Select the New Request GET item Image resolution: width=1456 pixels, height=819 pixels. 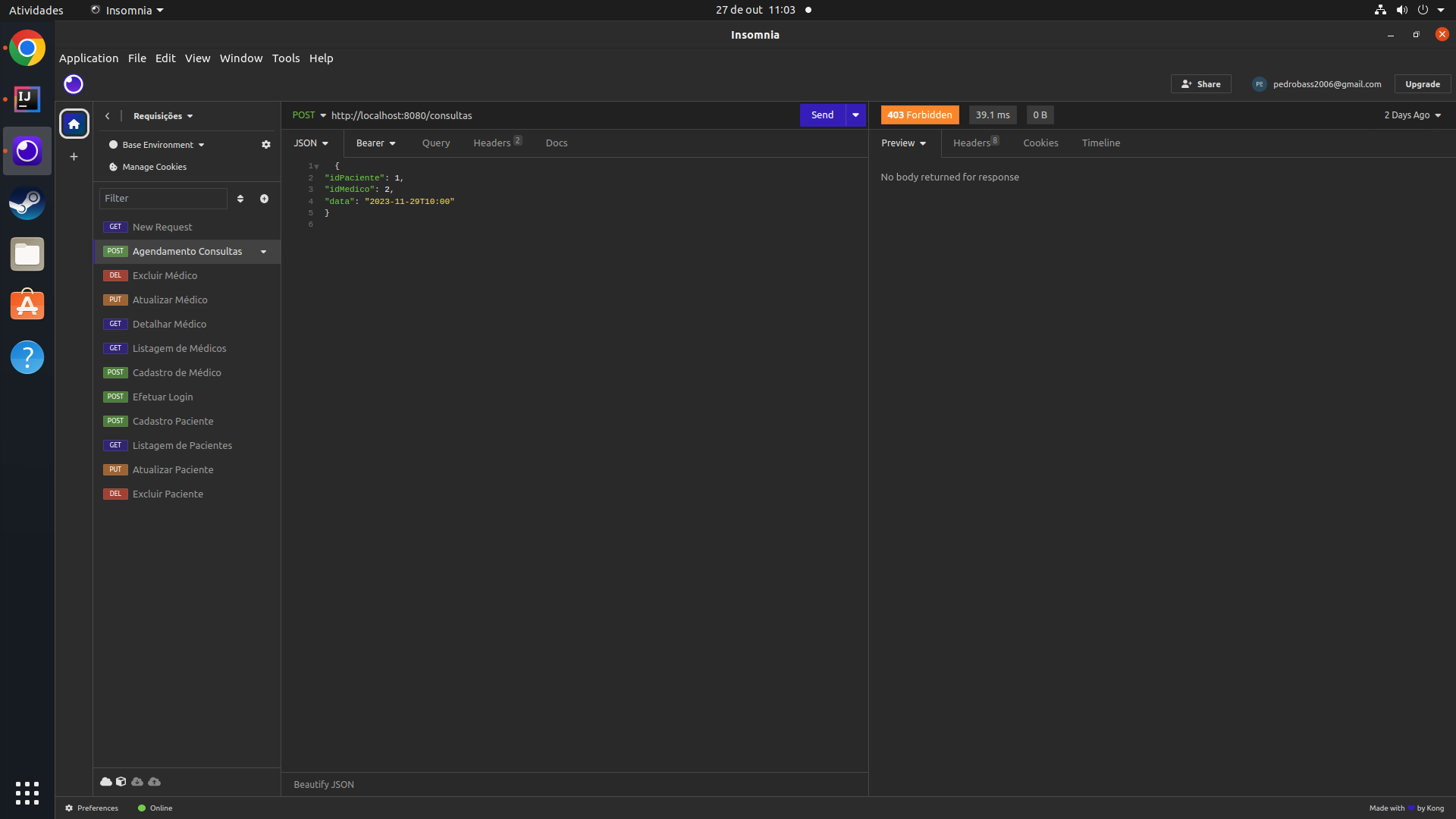coord(187,227)
